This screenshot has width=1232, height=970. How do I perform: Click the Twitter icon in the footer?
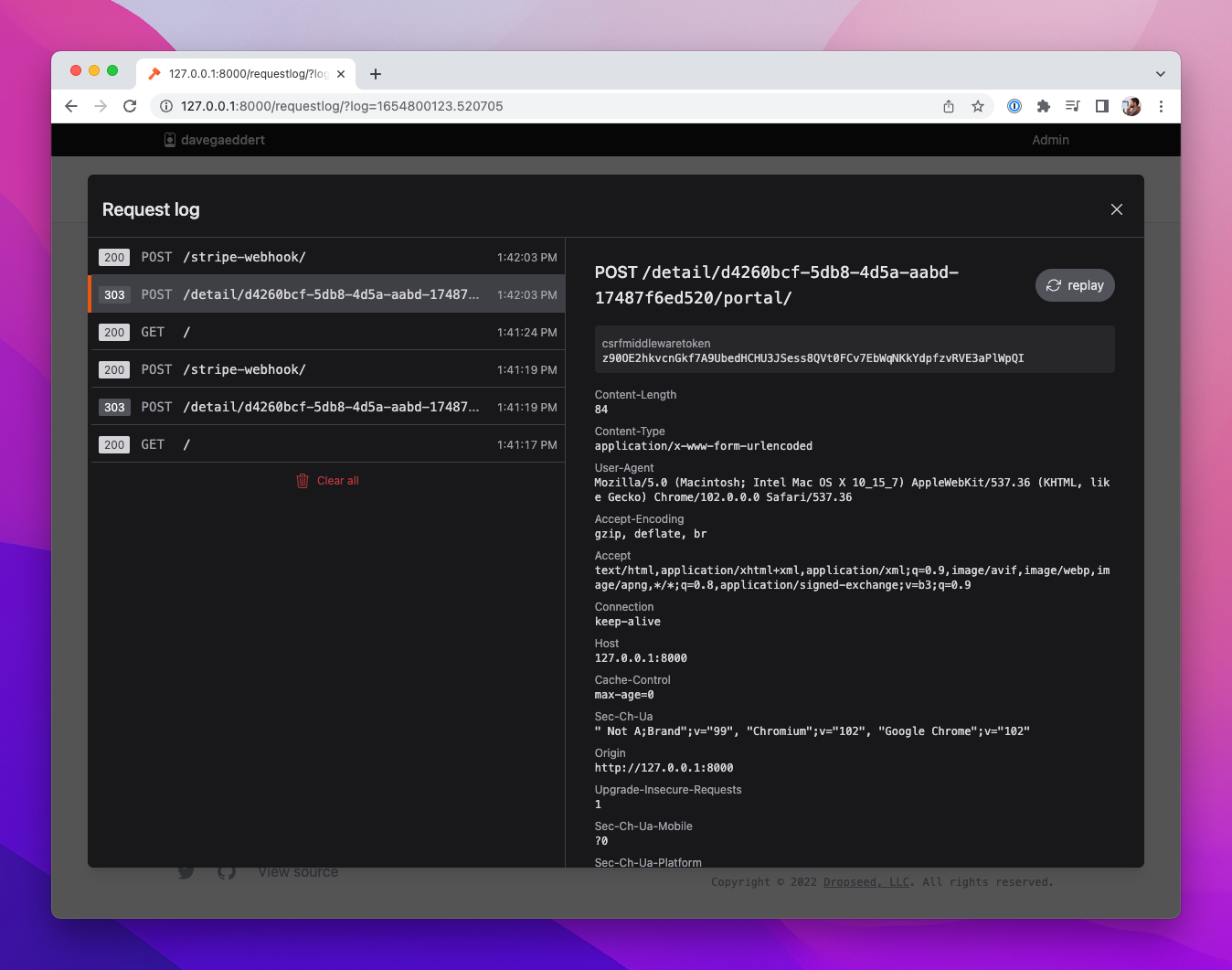pyautogui.click(x=186, y=871)
